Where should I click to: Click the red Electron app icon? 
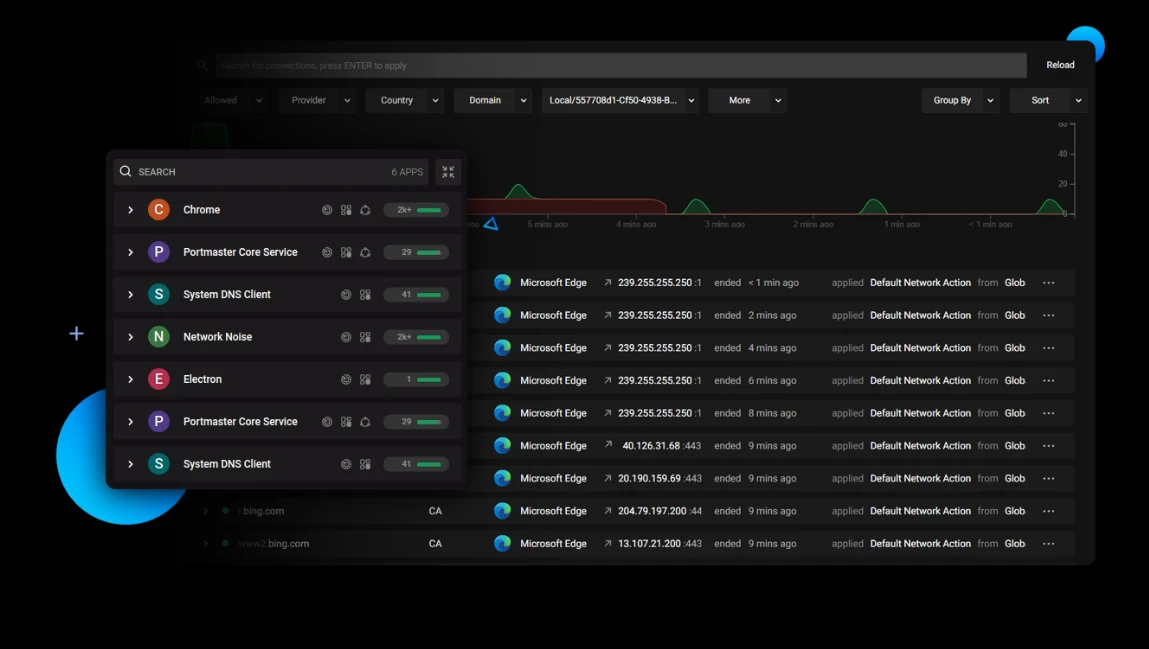158,379
